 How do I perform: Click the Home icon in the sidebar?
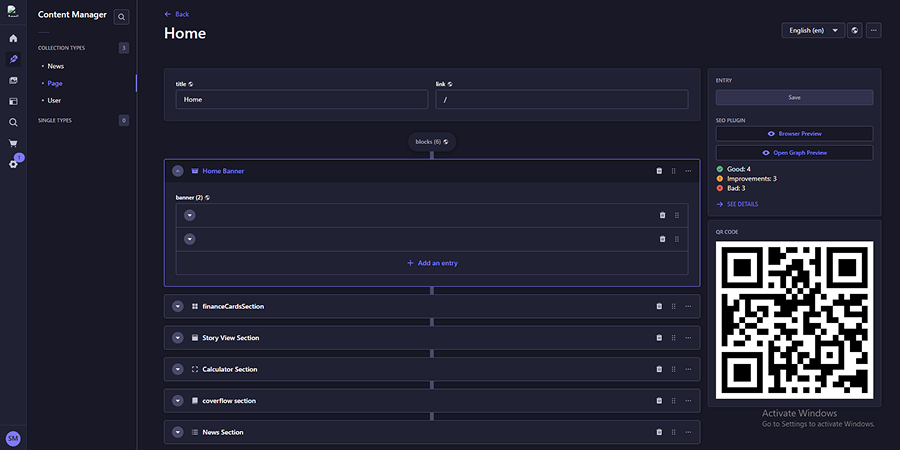point(13,38)
